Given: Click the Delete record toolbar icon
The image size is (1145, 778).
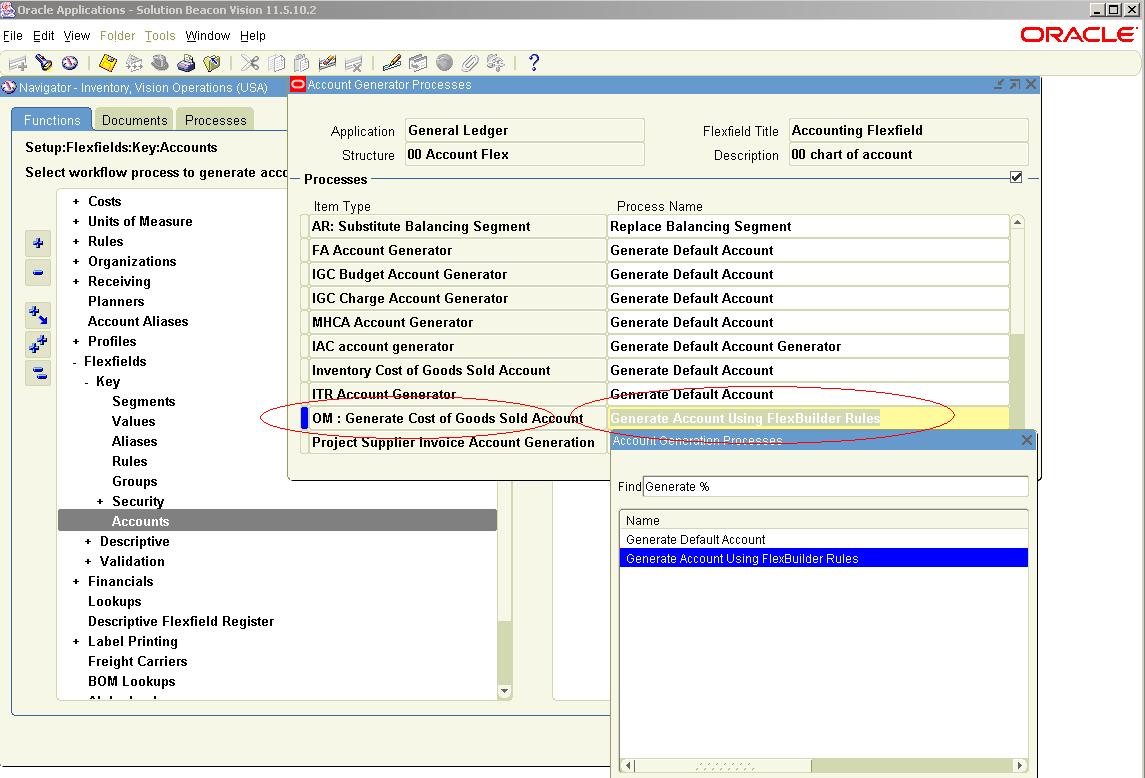Looking at the screenshot, I should 353,63.
